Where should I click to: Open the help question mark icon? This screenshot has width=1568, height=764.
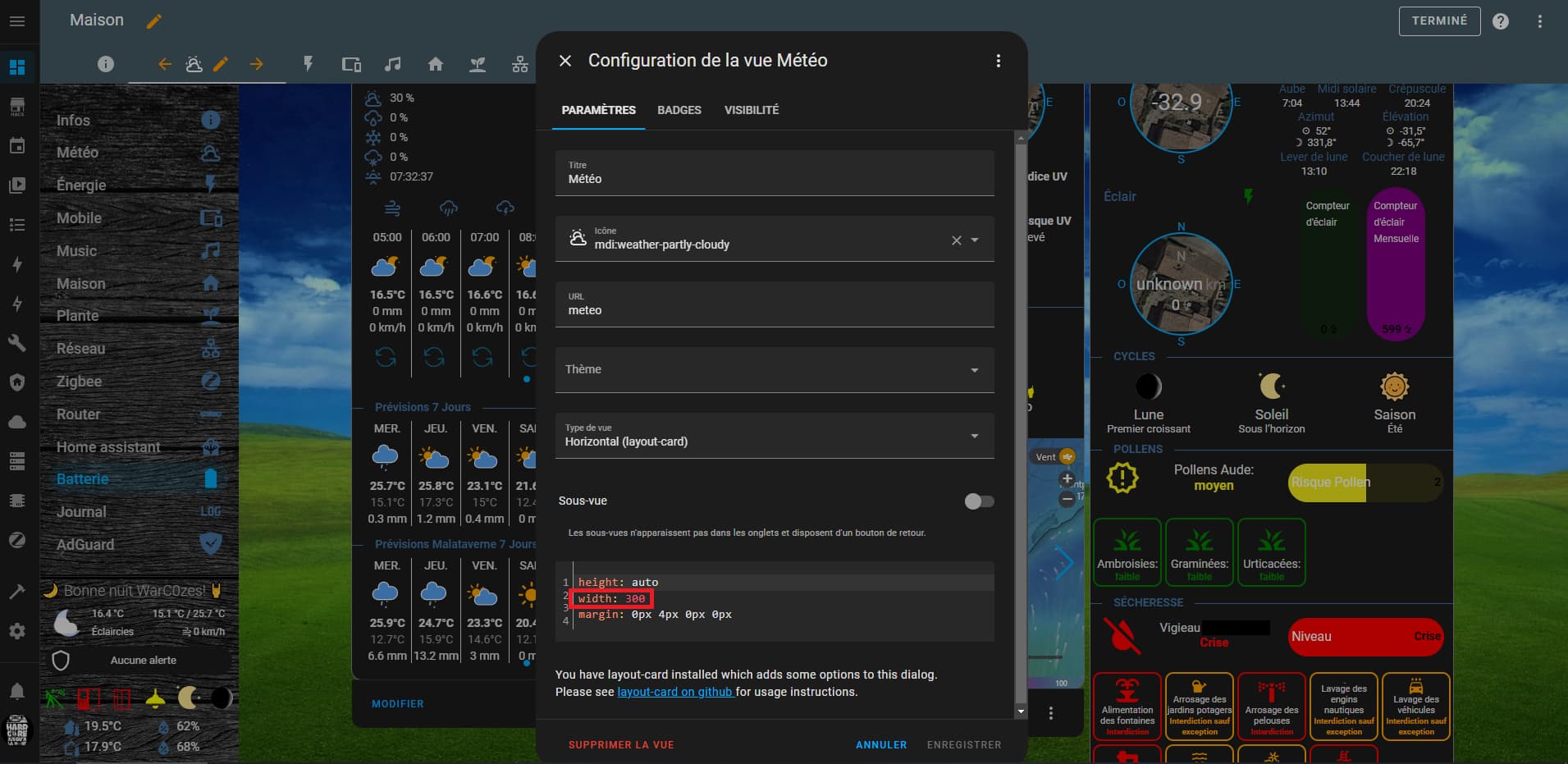coord(1500,22)
